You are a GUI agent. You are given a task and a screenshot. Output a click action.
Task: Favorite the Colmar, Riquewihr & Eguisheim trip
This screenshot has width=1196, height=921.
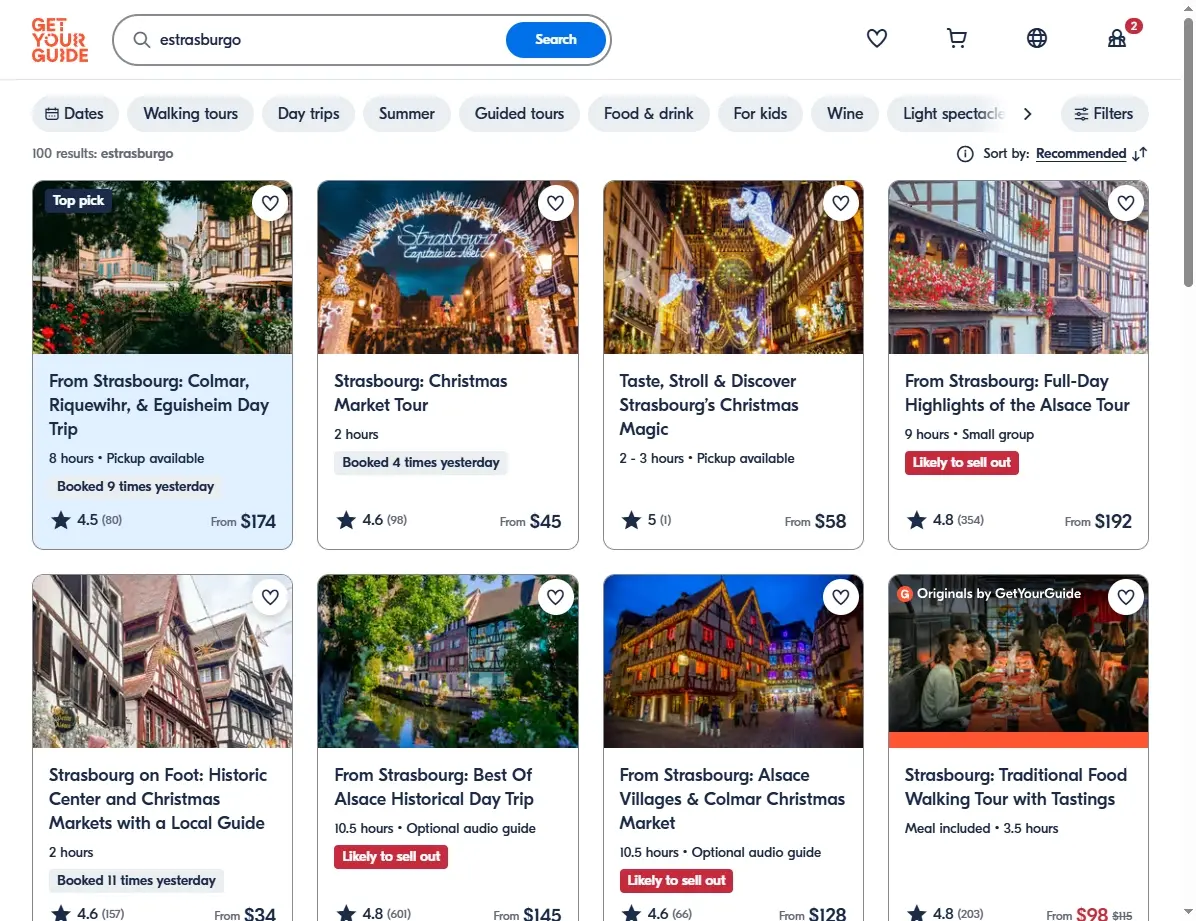tap(270, 203)
